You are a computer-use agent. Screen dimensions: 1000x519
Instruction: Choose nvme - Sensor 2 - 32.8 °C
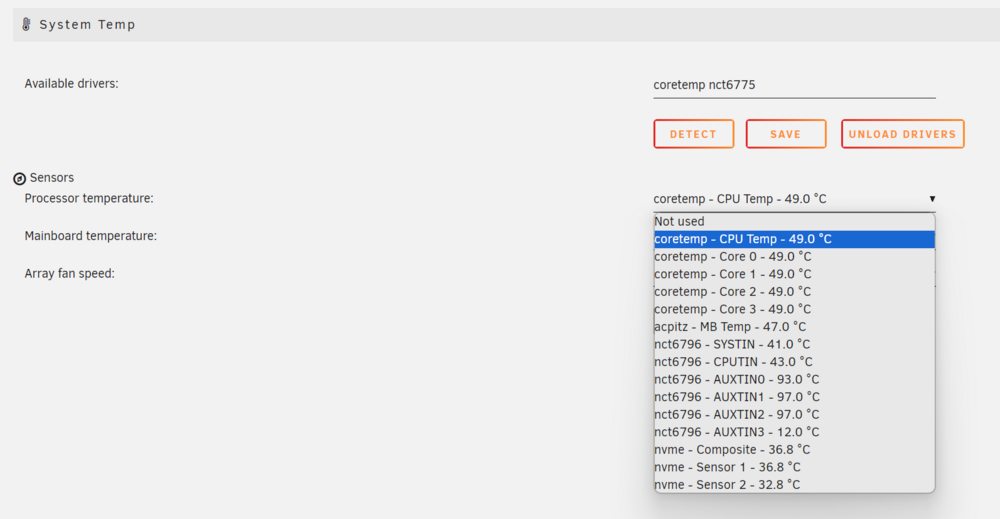pos(794,485)
